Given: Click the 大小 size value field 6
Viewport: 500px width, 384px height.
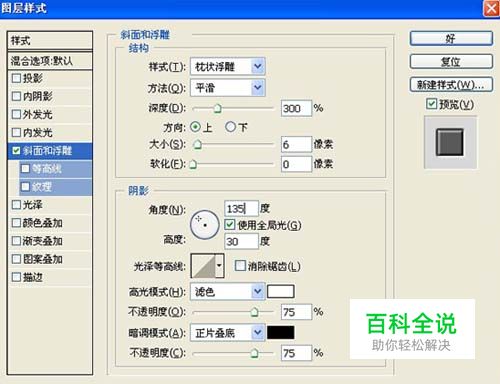Looking at the screenshot, I should pos(296,144).
